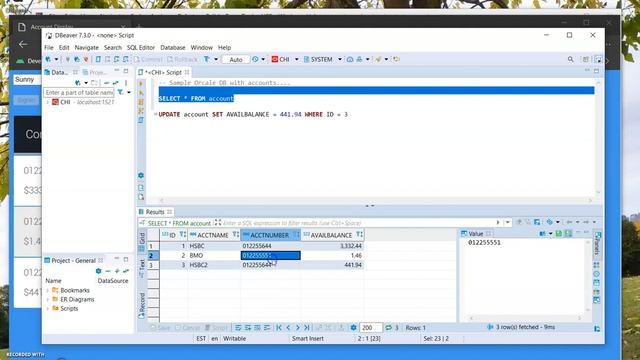Screen dimensions: 640x360
Task: Sort by the ACCTNAME column filter icon
Action: tap(236, 234)
